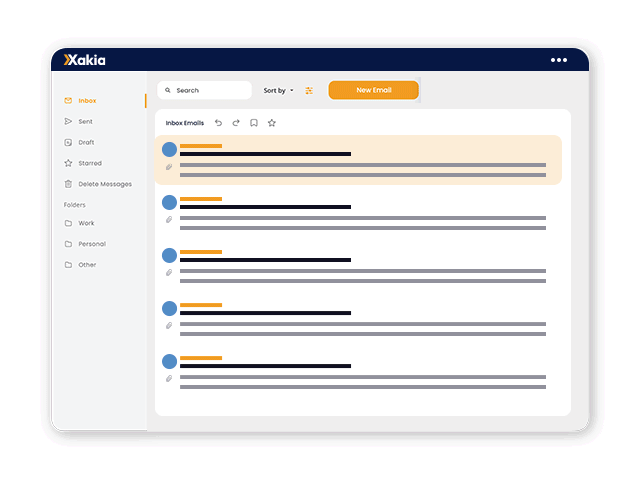Go to Sent mail
640x480 pixels.
coord(85,122)
